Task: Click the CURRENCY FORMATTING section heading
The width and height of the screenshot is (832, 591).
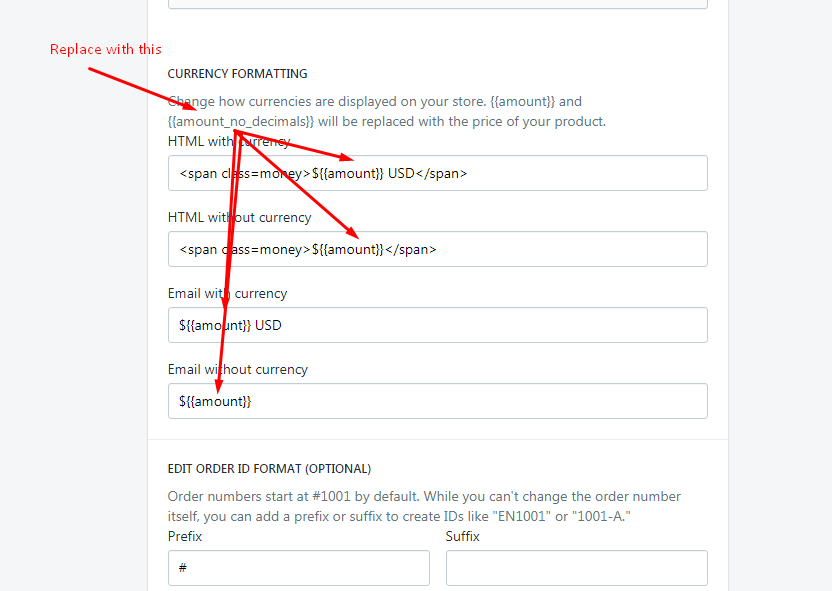Action: (237, 73)
